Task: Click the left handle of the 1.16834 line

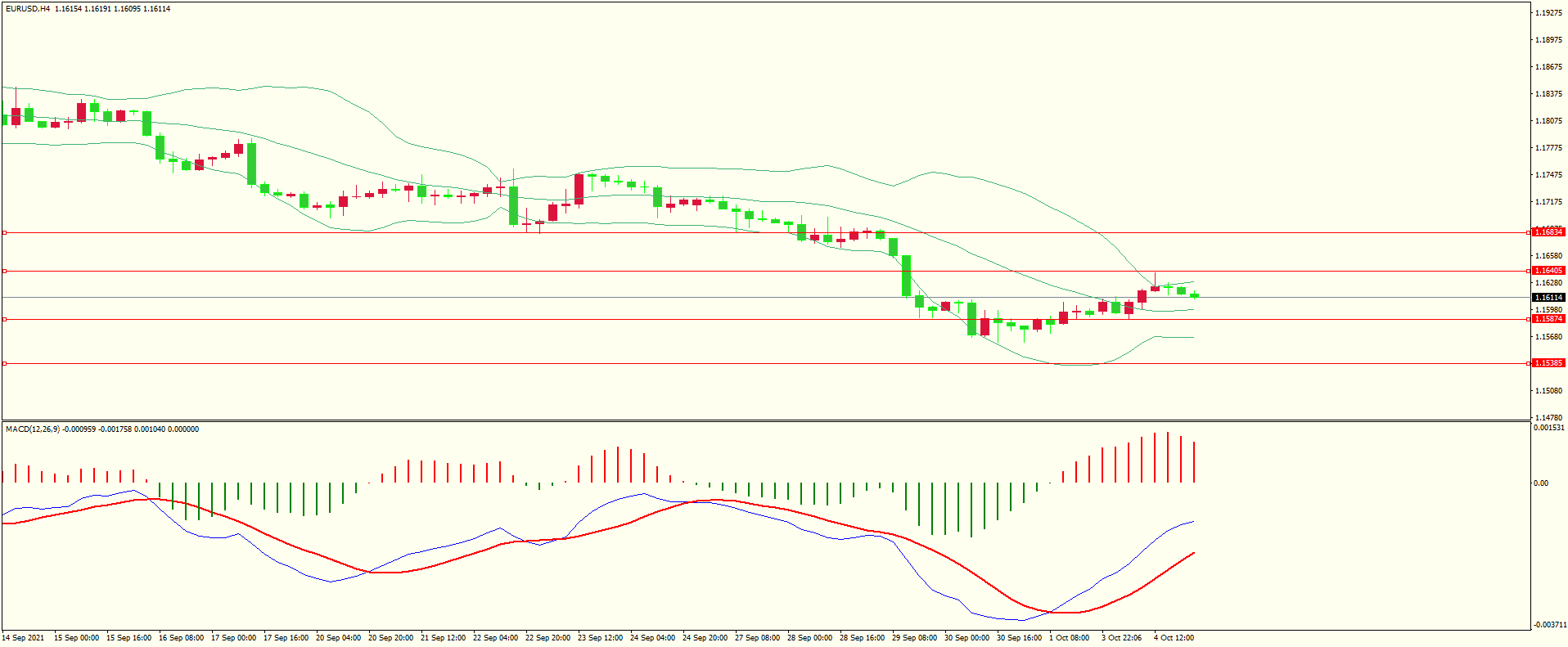Action: [4, 233]
